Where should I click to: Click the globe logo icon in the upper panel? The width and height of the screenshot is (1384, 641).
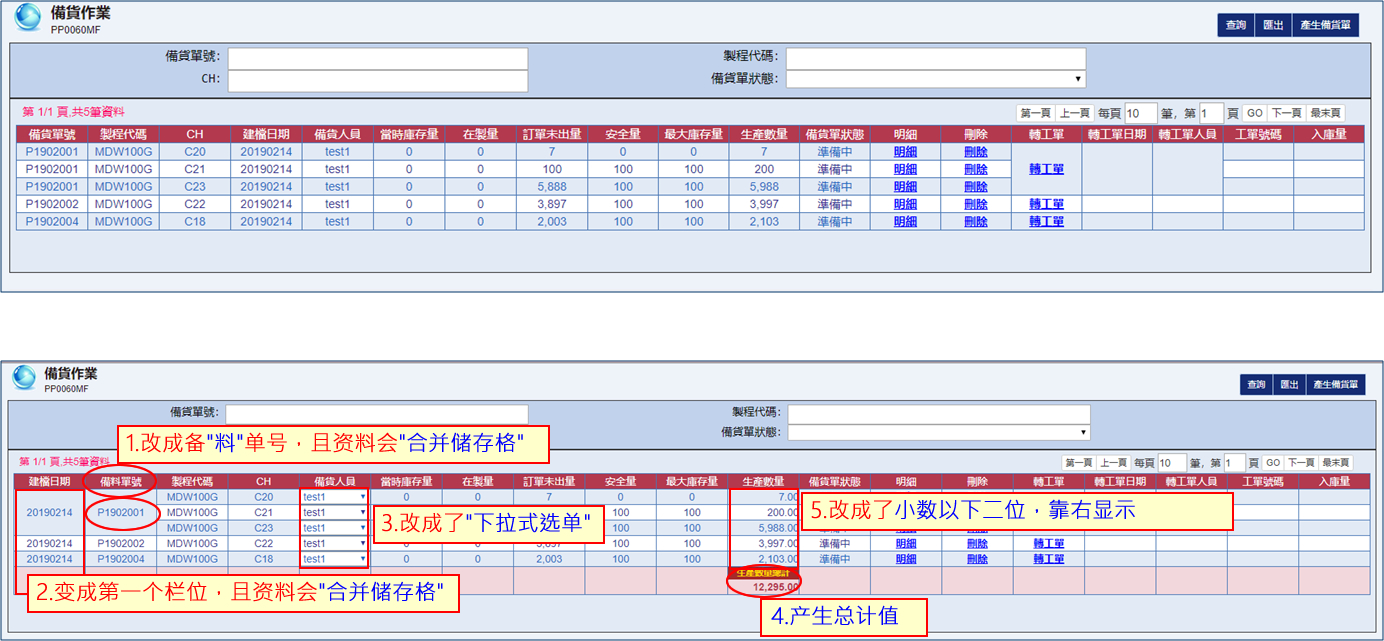tap(27, 18)
